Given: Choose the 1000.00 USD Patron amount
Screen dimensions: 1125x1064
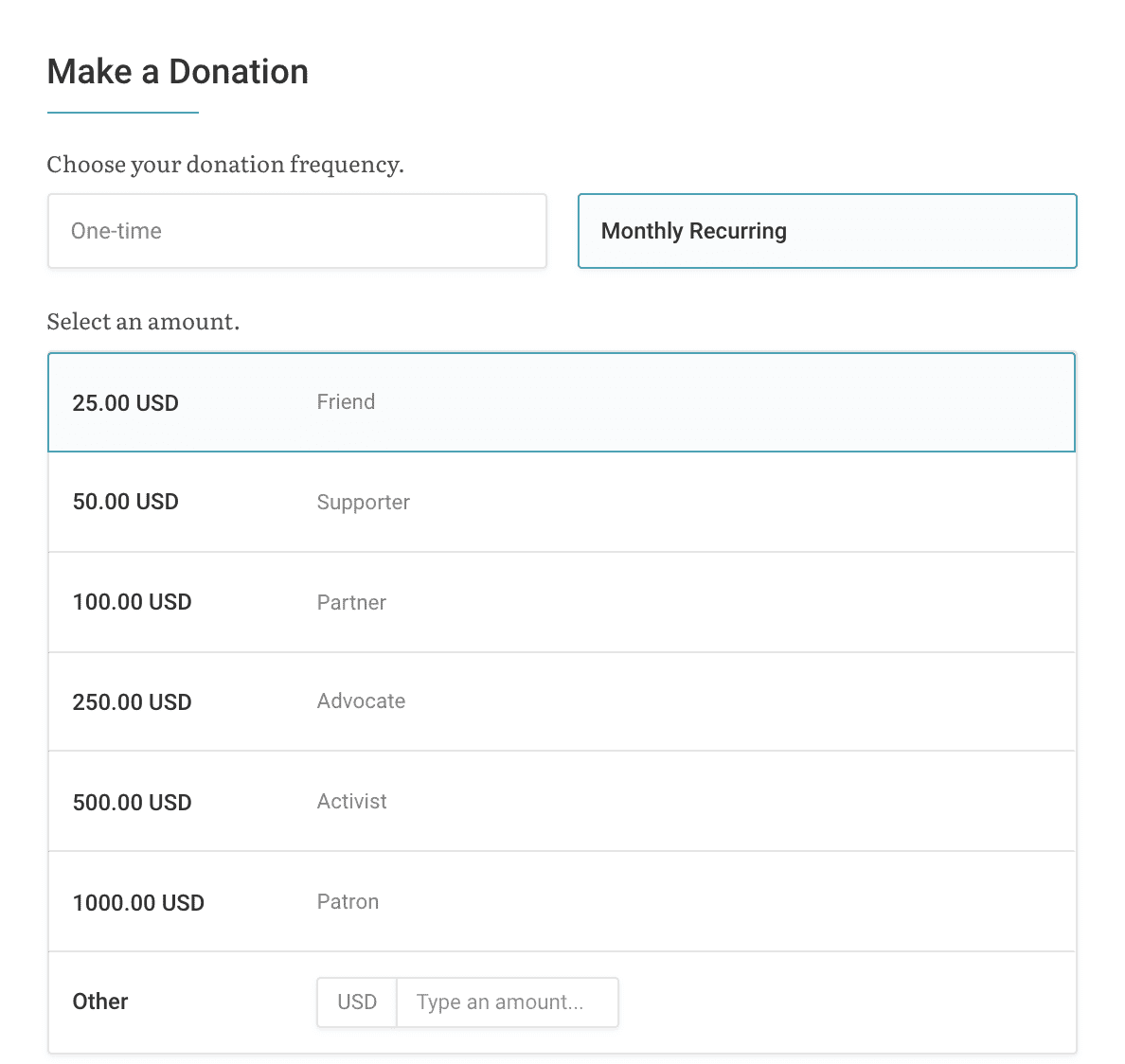Looking at the screenshot, I should [562, 901].
